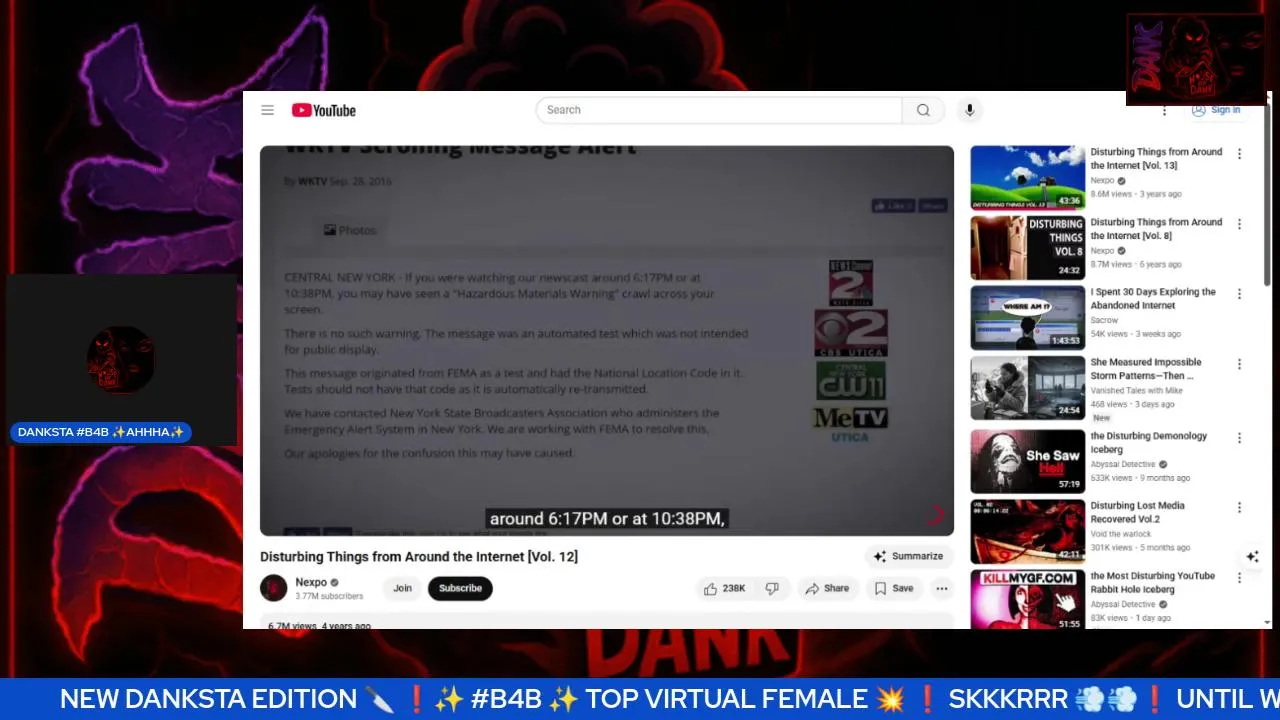Click the page scrollbar down arrow

coord(1268,622)
